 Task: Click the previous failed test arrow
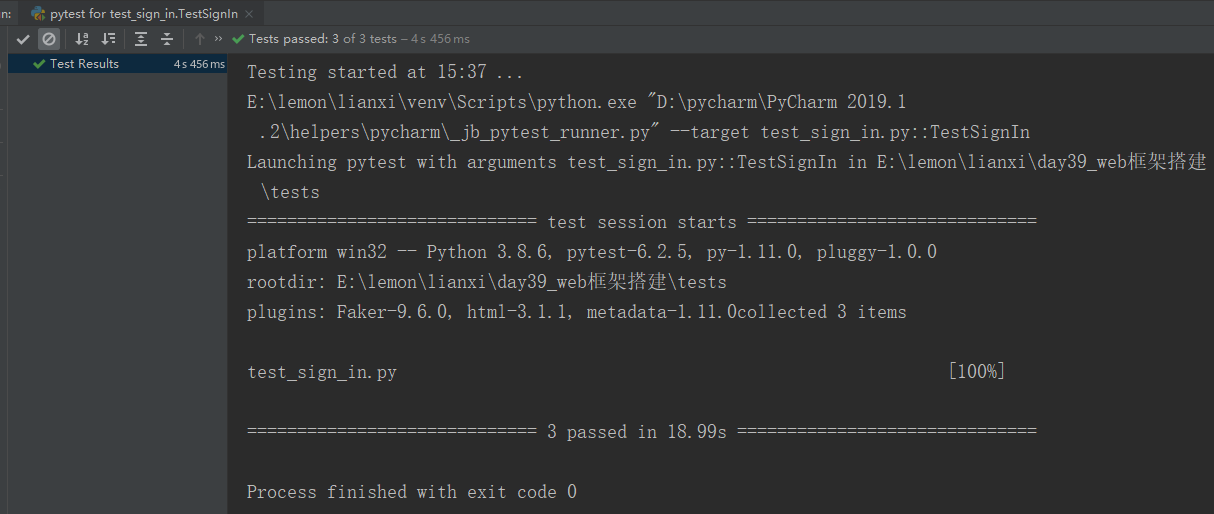point(200,39)
